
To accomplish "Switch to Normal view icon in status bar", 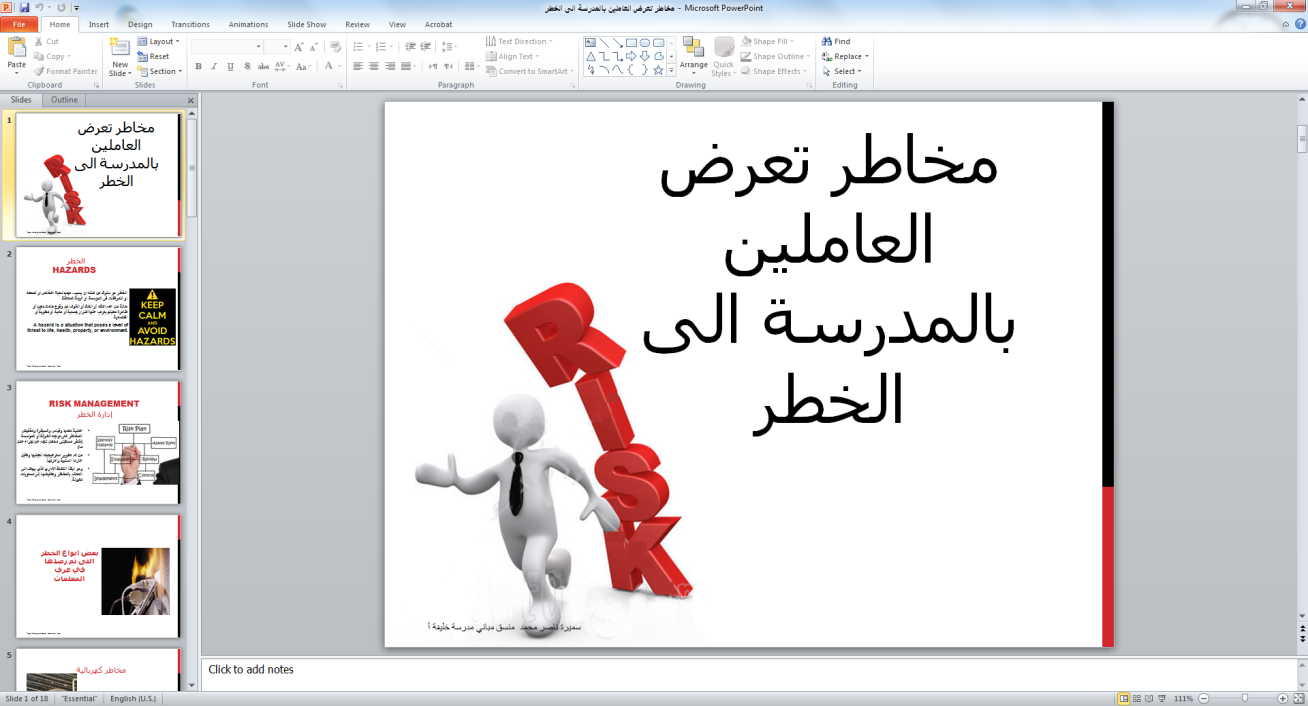I will [x=1124, y=698].
